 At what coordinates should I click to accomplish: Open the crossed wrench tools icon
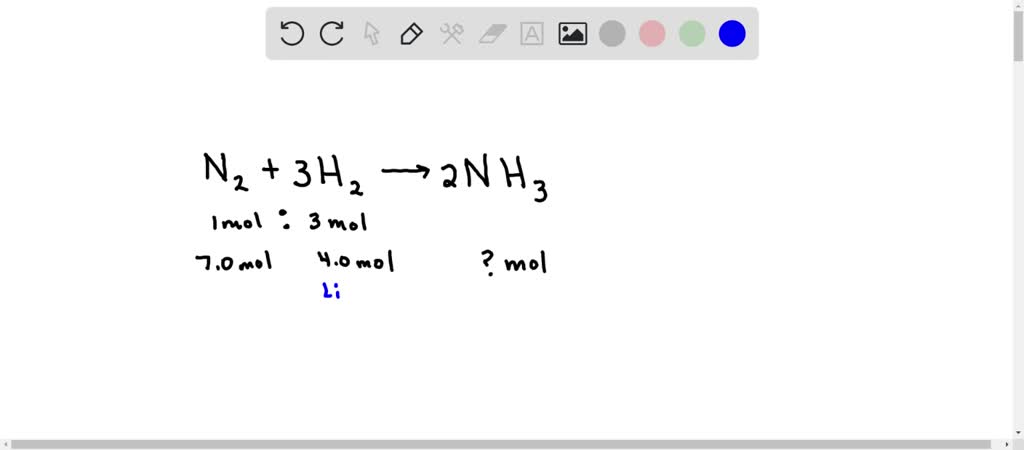click(452, 34)
